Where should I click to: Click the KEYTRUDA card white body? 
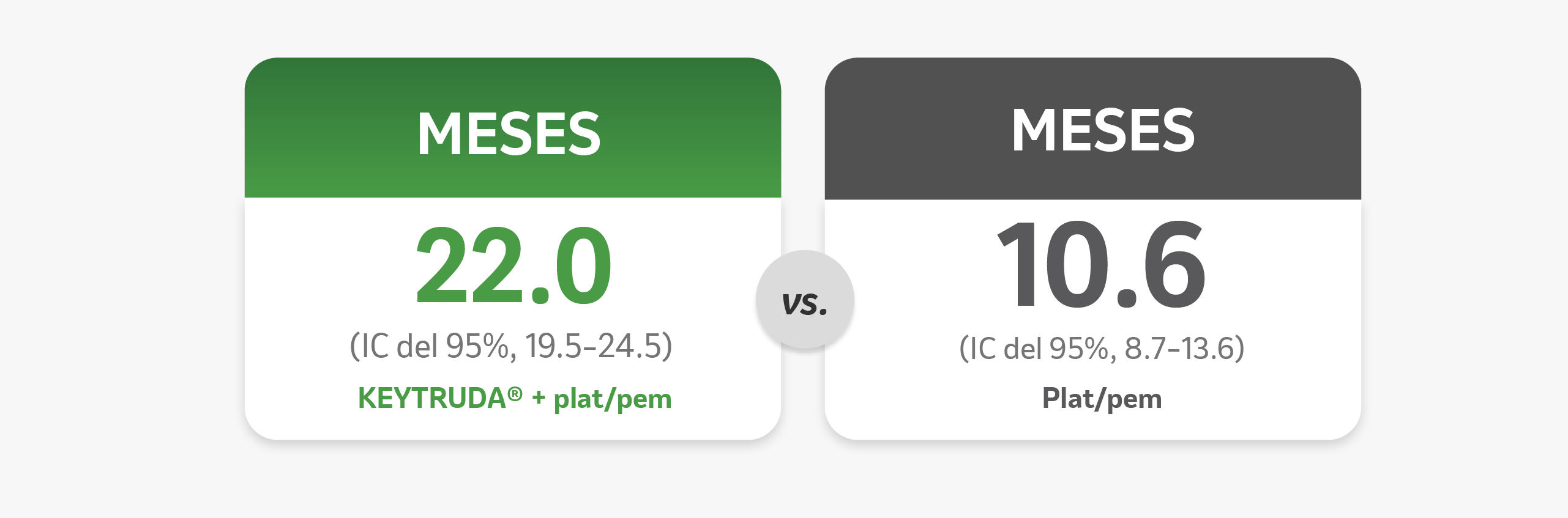tap(513, 318)
